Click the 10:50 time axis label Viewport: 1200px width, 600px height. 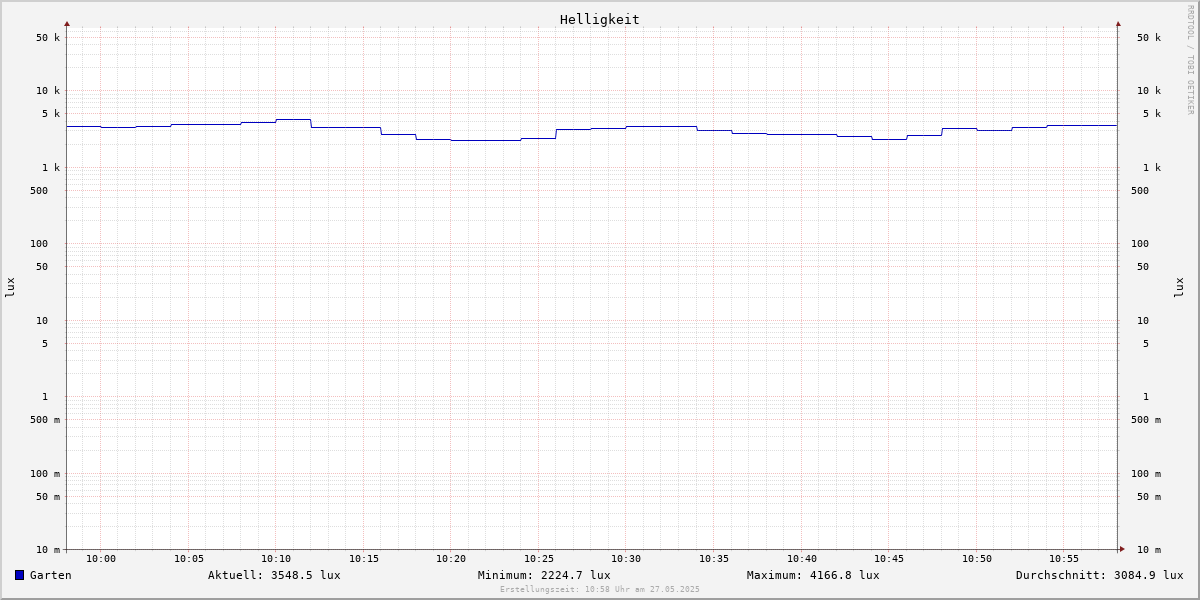pos(977,559)
